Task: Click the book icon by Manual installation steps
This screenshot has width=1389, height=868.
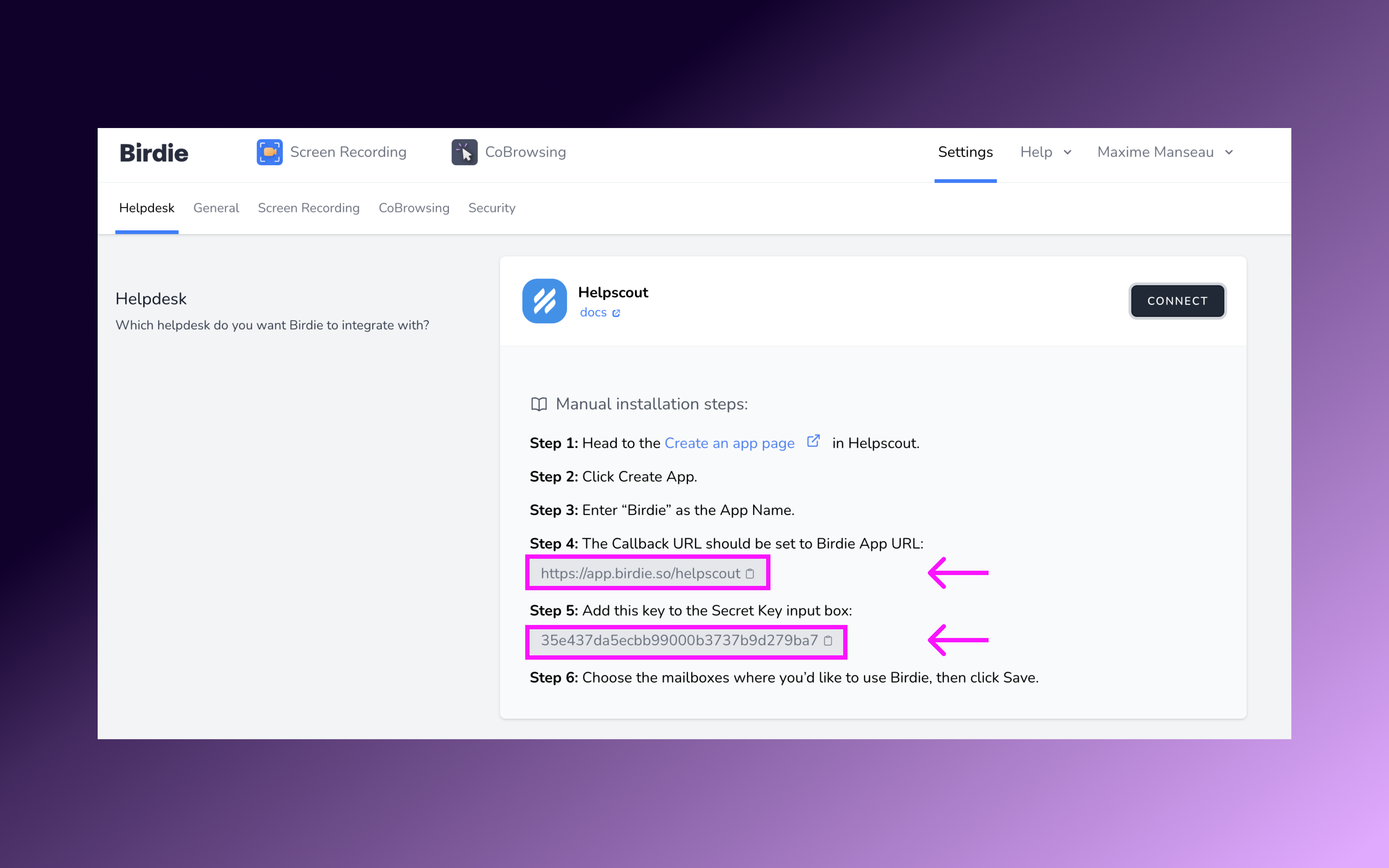Action: tap(538, 404)
